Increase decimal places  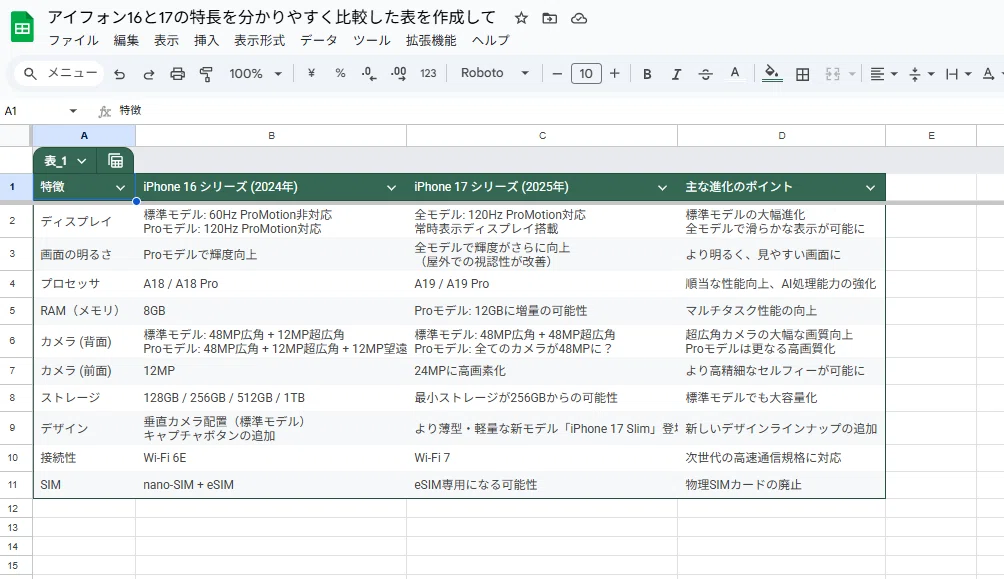(x=398, y=74)
